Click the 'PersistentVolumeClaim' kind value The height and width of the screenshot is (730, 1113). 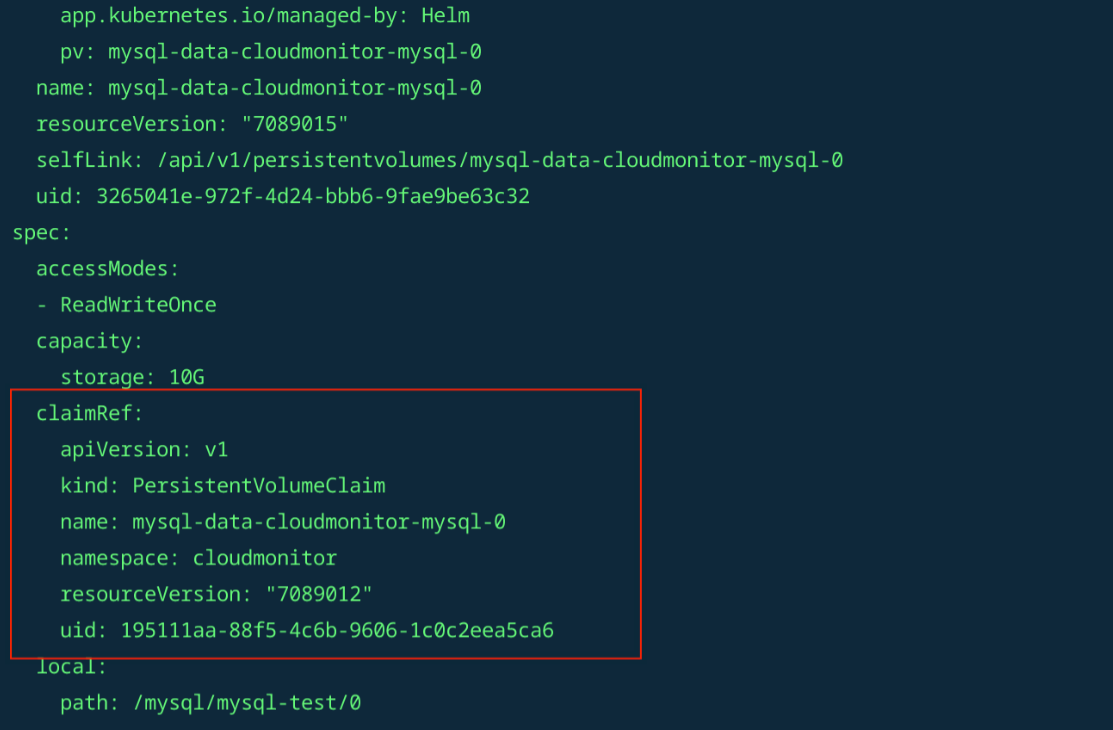click(259, 486)
